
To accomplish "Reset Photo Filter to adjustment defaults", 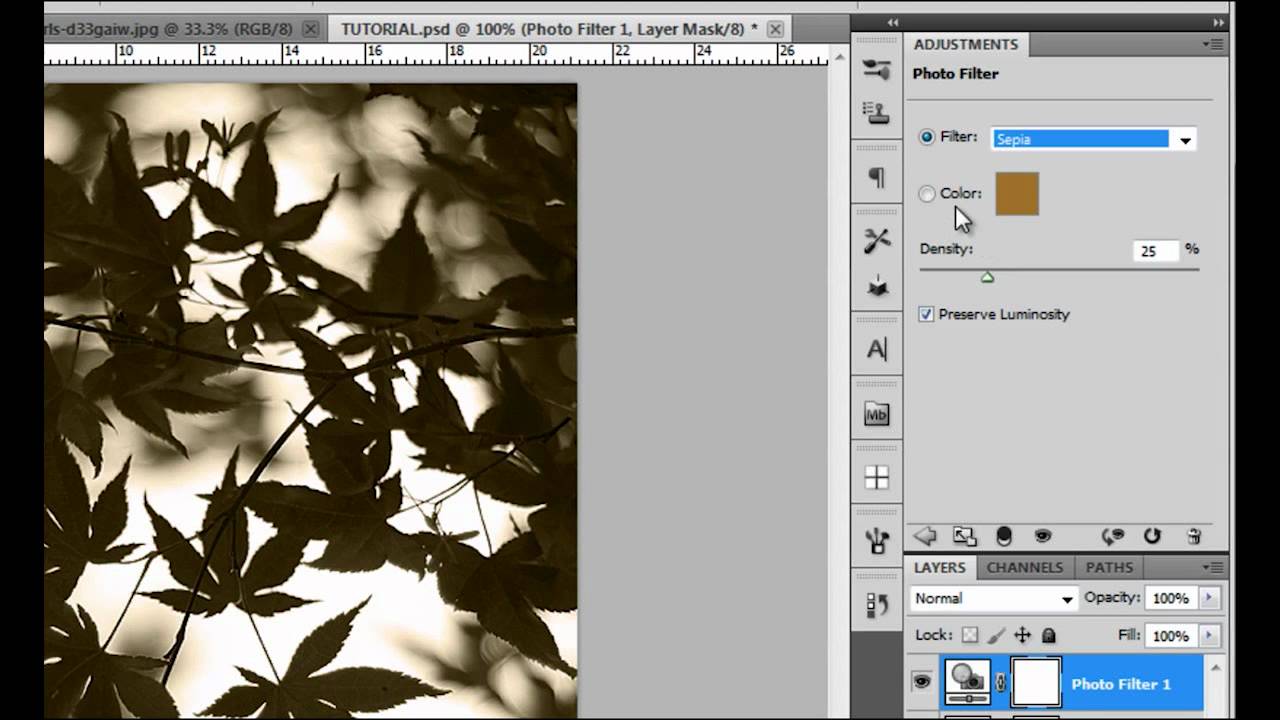I will 1152,537.
